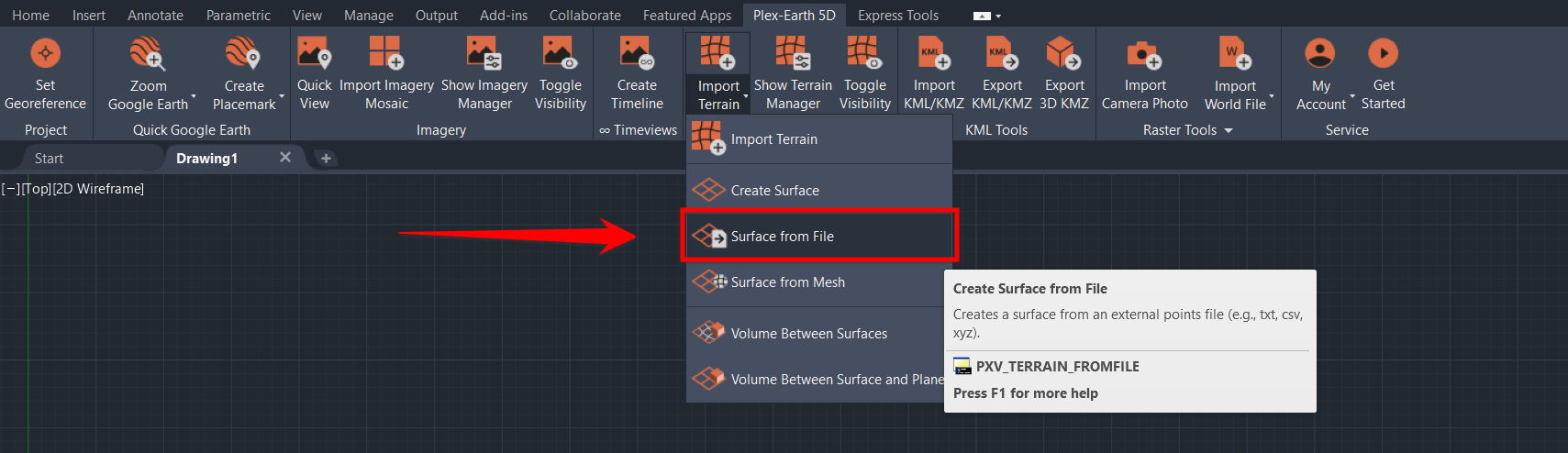Click the Import Terrain ribbon button

pos(717,73)
